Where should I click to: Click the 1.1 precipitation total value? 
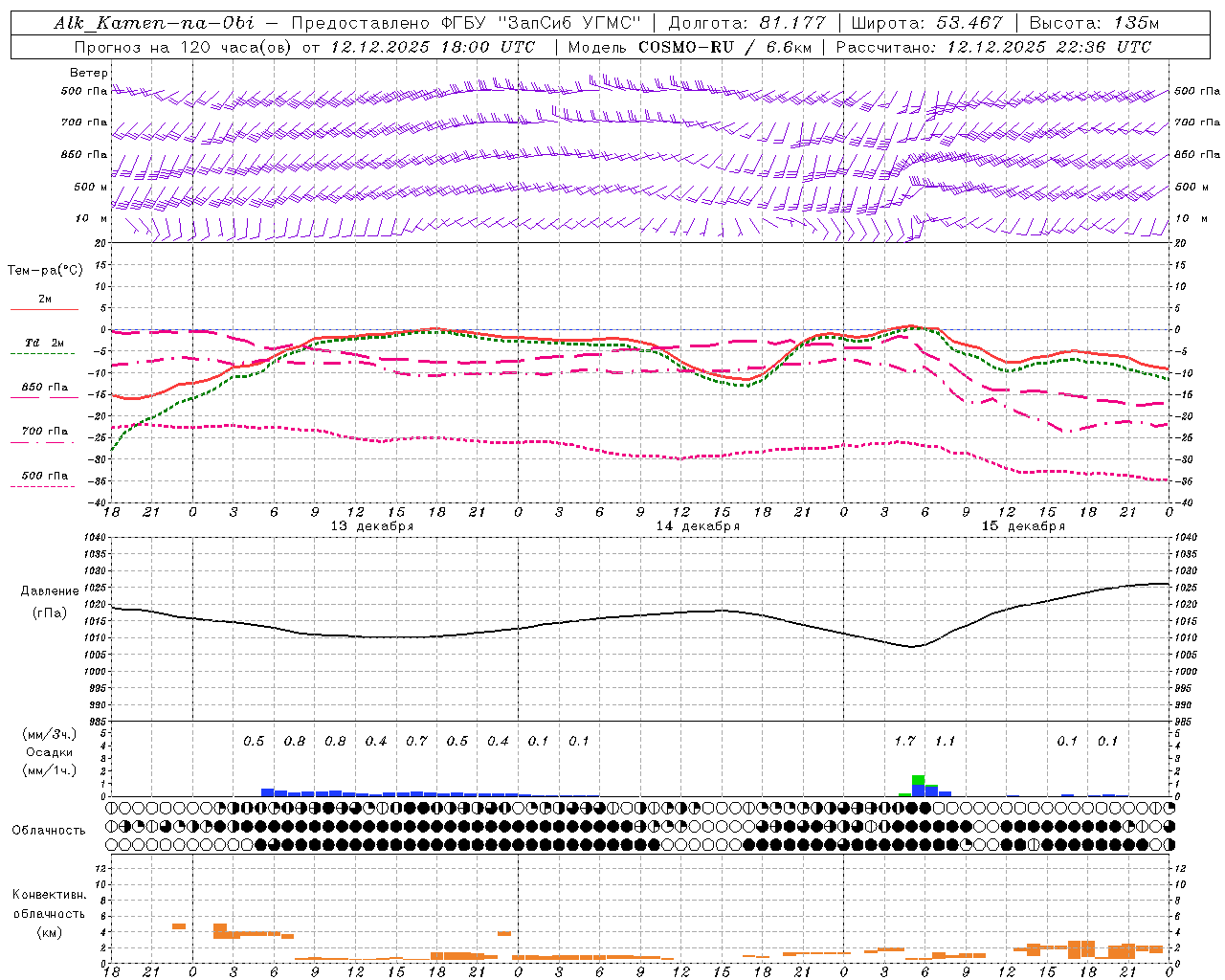[945, 742]
